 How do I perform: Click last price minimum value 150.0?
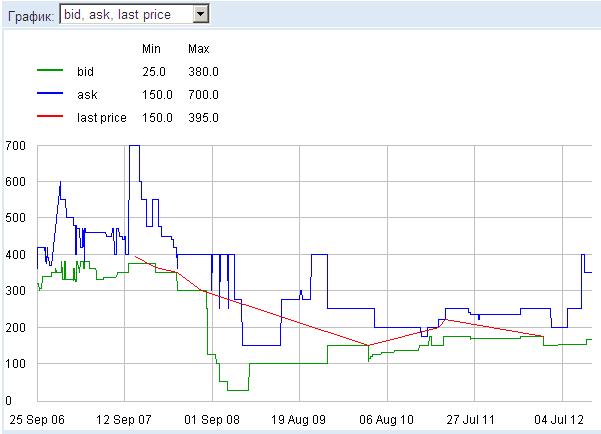pyautogui.click(x=157, y=118)
